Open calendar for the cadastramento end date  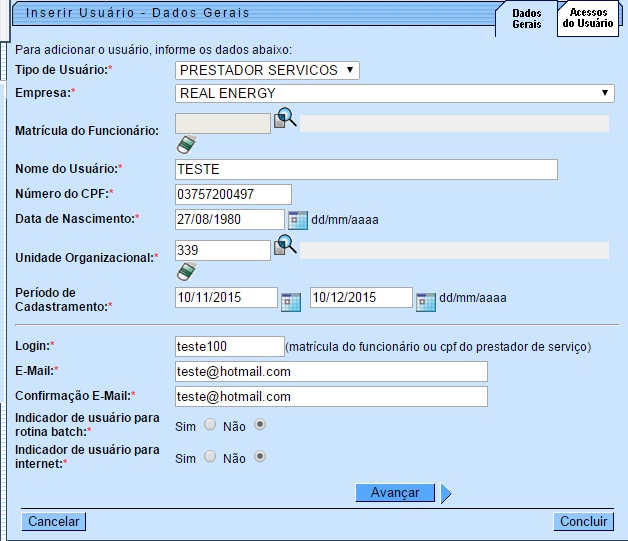(426, 299)
